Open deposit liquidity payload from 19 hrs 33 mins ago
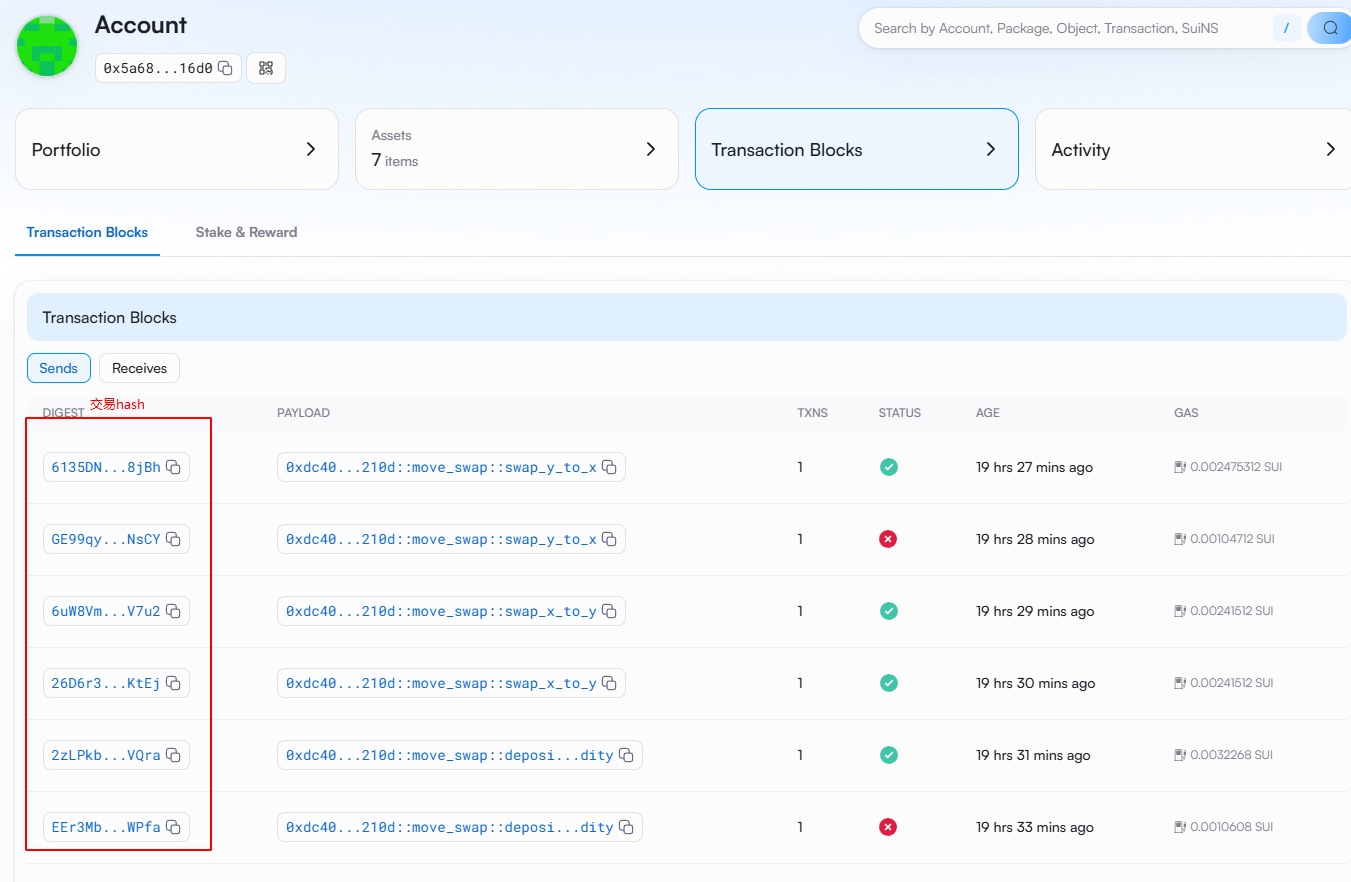This screenshot has height=882, width=1351. [x=449, y=827]
